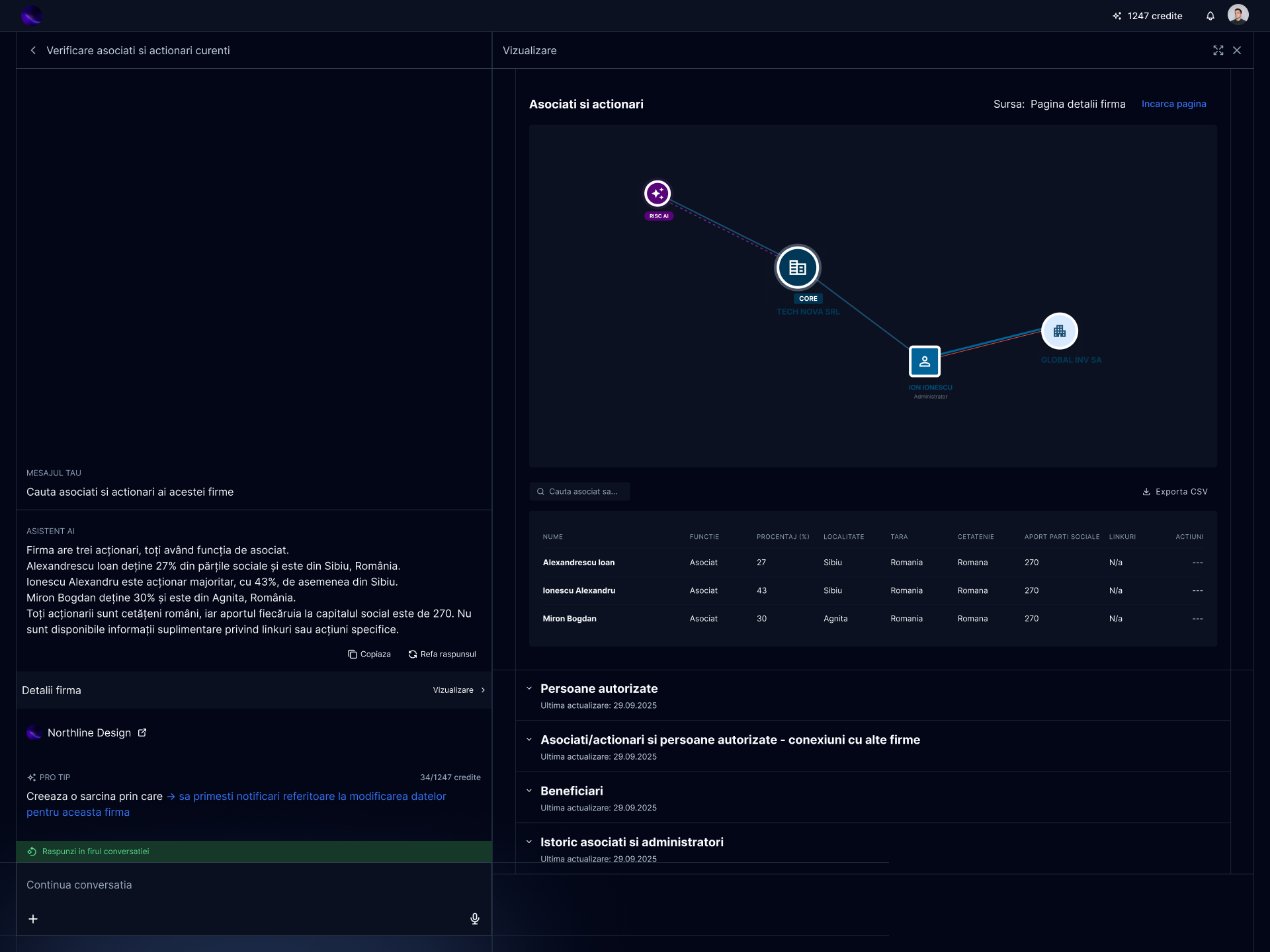
Task: Select the Global Inv SA node
Action: pos(1059,331)
